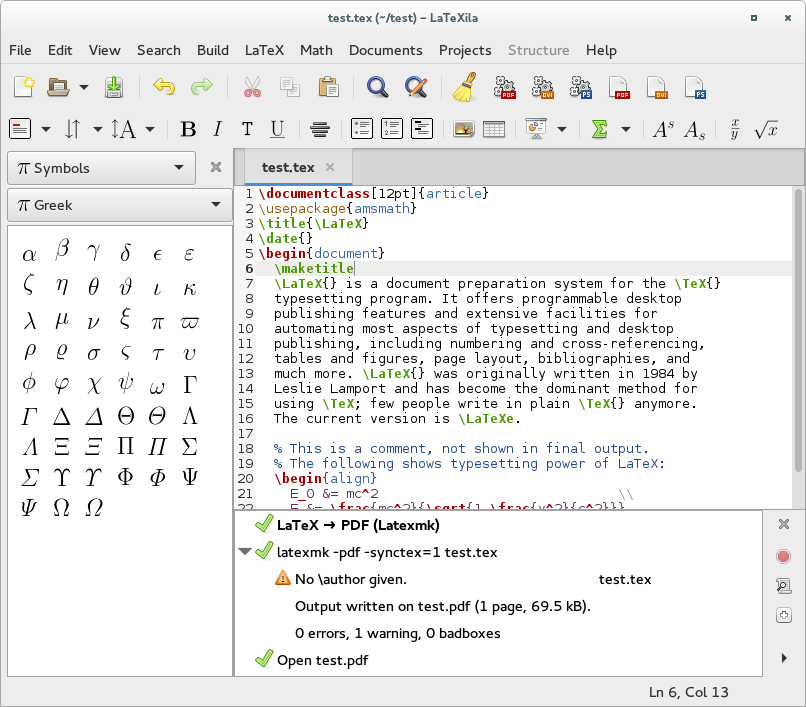View the DVI output file

tap(657, 87)
